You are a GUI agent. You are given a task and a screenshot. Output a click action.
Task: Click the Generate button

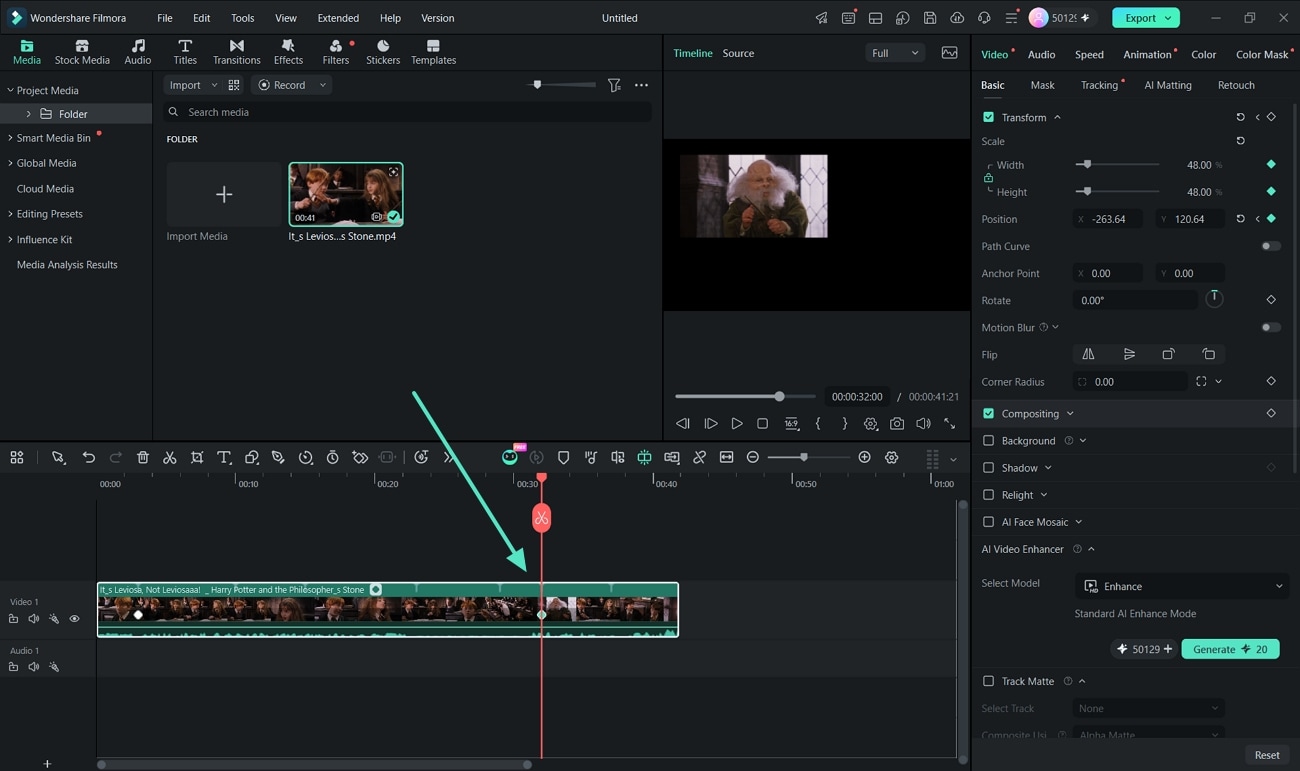click(x=1230, y=649)
